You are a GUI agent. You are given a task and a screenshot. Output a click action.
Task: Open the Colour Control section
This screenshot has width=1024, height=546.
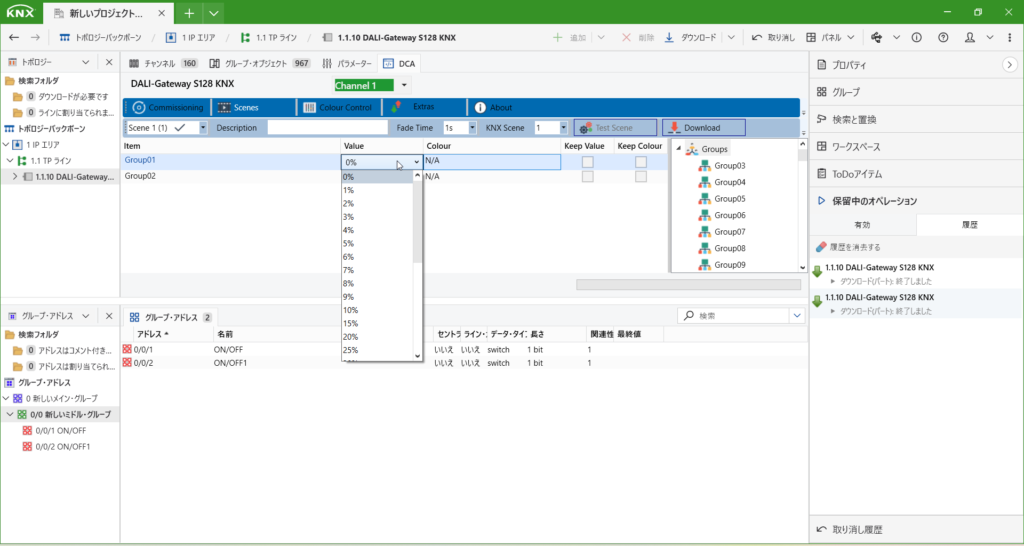click(x=338, y=107)
